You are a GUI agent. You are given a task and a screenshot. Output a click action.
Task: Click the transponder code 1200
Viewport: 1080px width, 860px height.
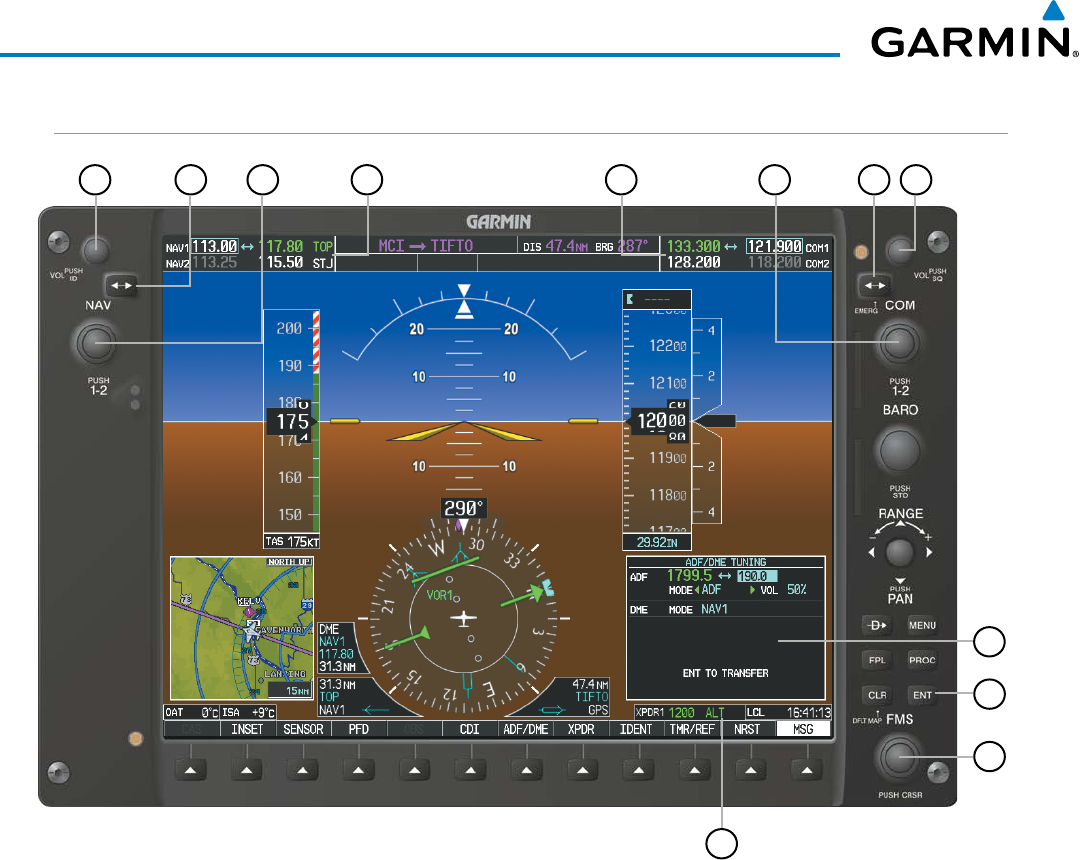click(681, 713)
